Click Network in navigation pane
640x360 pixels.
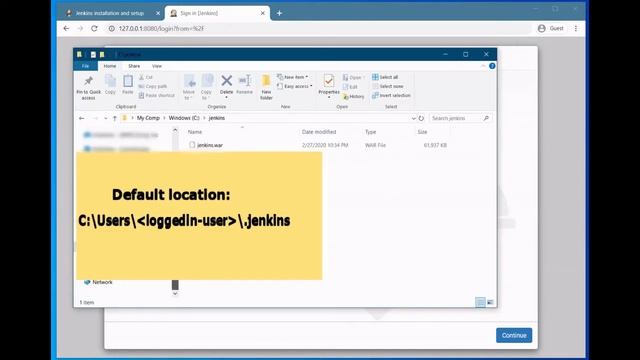102,282
